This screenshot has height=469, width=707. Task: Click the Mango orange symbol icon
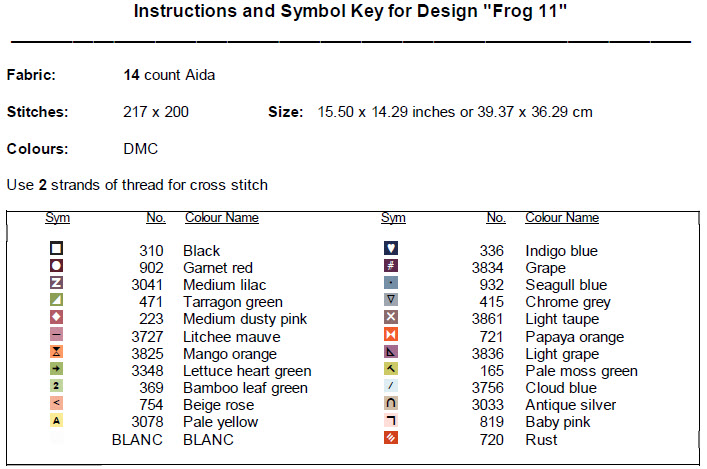click(x=57, y=352)
